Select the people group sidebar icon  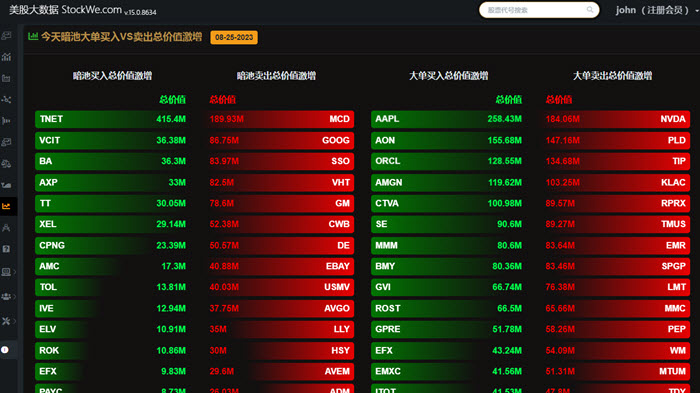pyautogui.click(x=6, y=297)
